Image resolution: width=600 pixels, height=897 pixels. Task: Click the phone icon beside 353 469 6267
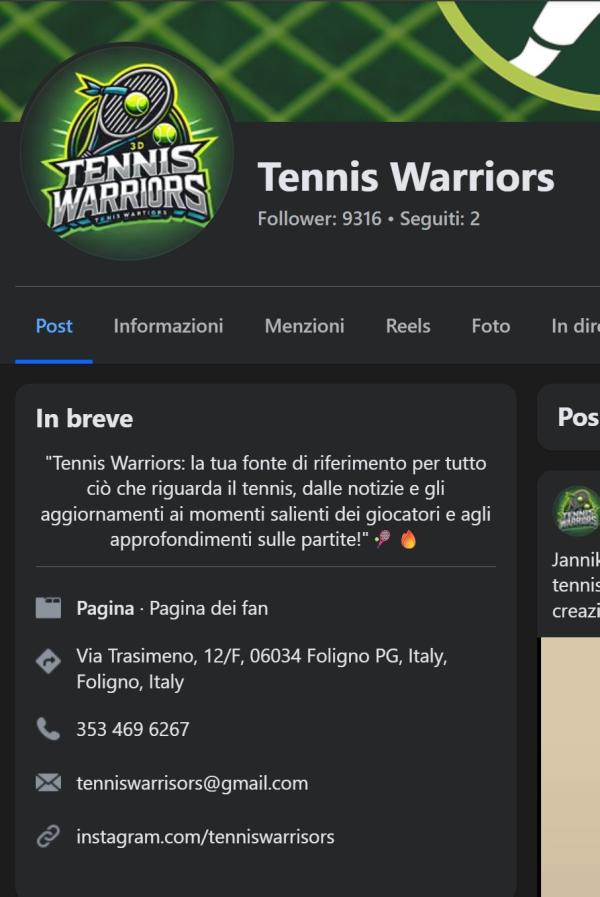48,729
